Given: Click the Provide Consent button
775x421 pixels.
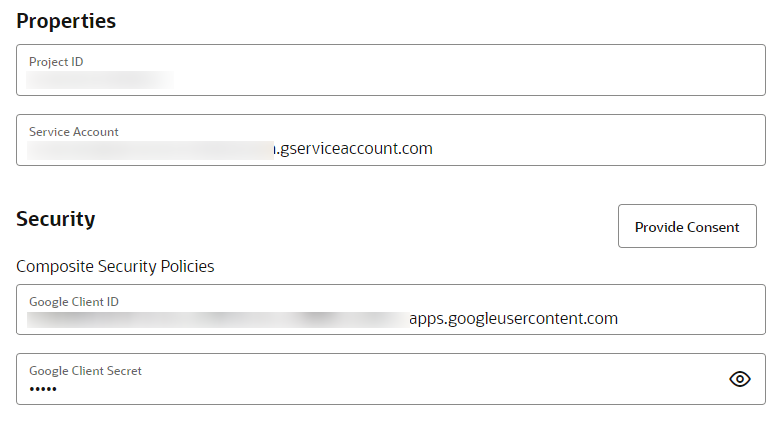Looking at the screenshot, I should click(687, 227).
